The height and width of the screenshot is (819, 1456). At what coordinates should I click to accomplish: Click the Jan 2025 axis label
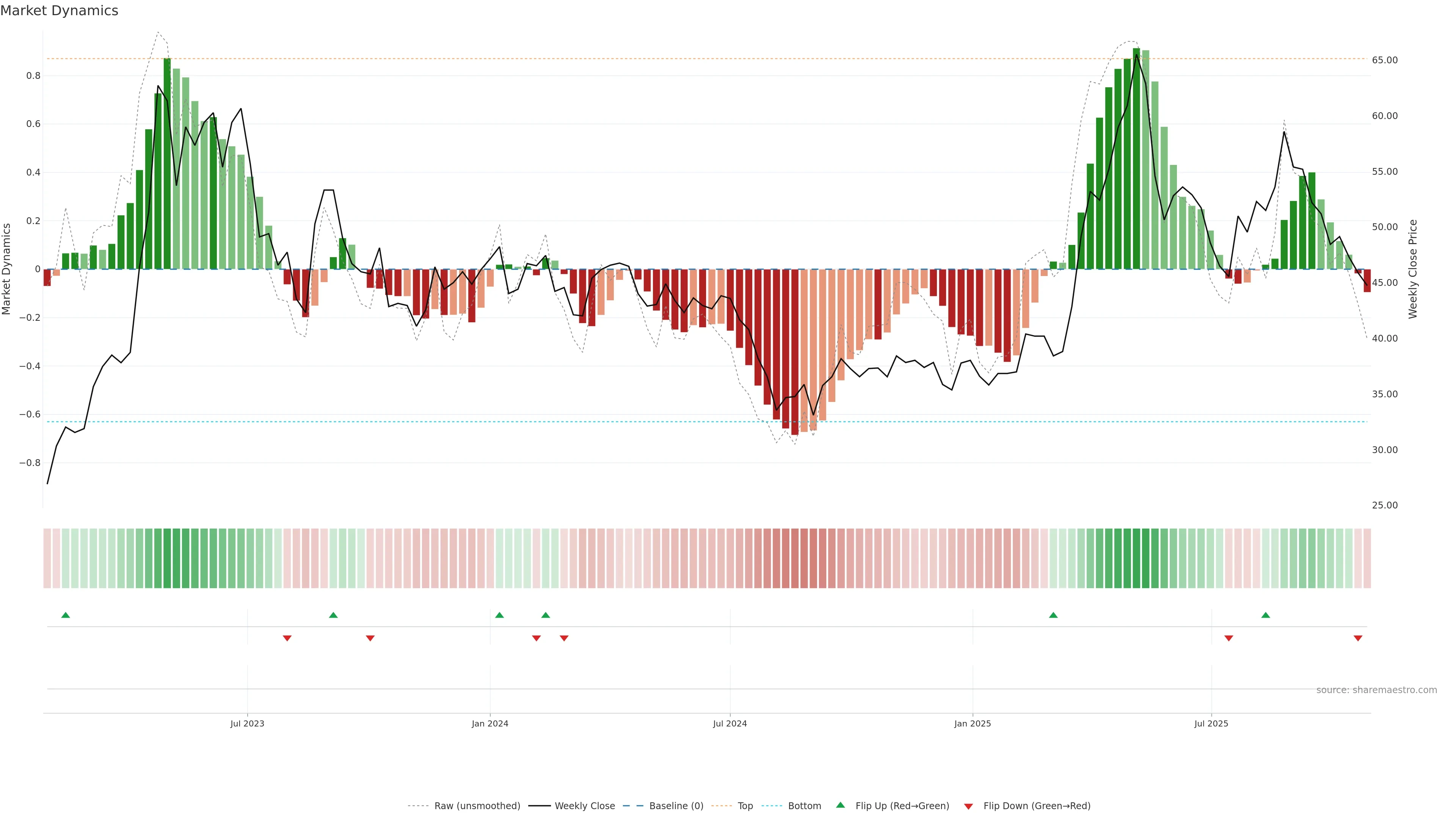972,724
